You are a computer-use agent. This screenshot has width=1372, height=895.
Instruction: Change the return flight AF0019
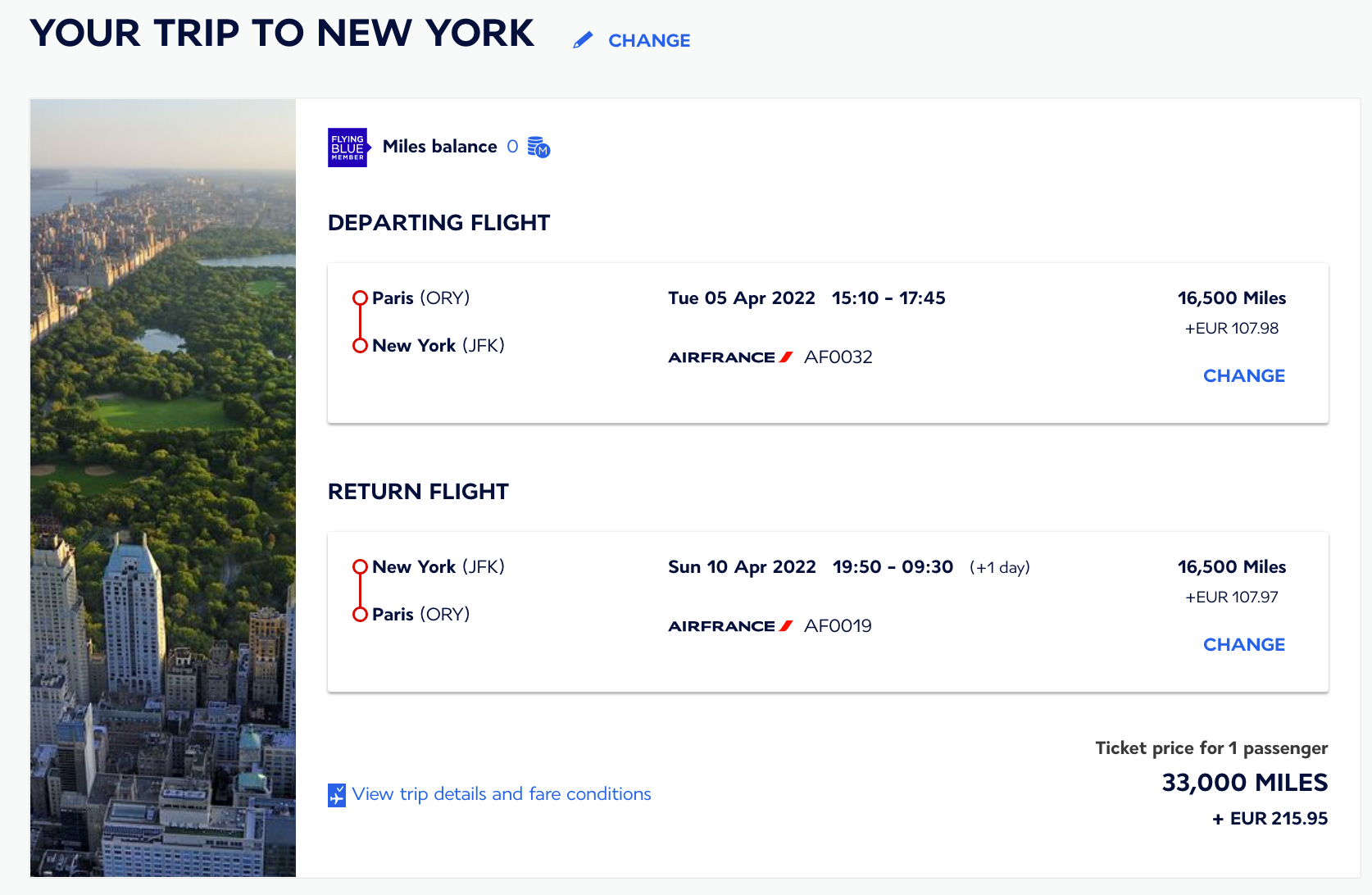tap(1244, 644)
